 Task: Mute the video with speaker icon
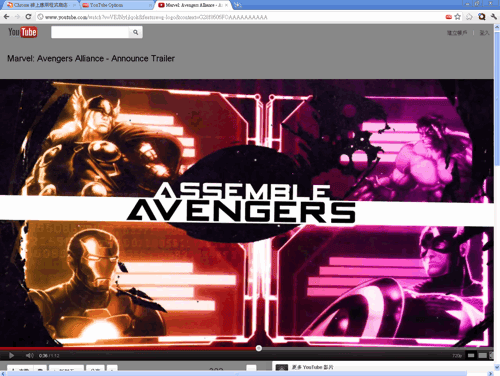tap(29, 356)
